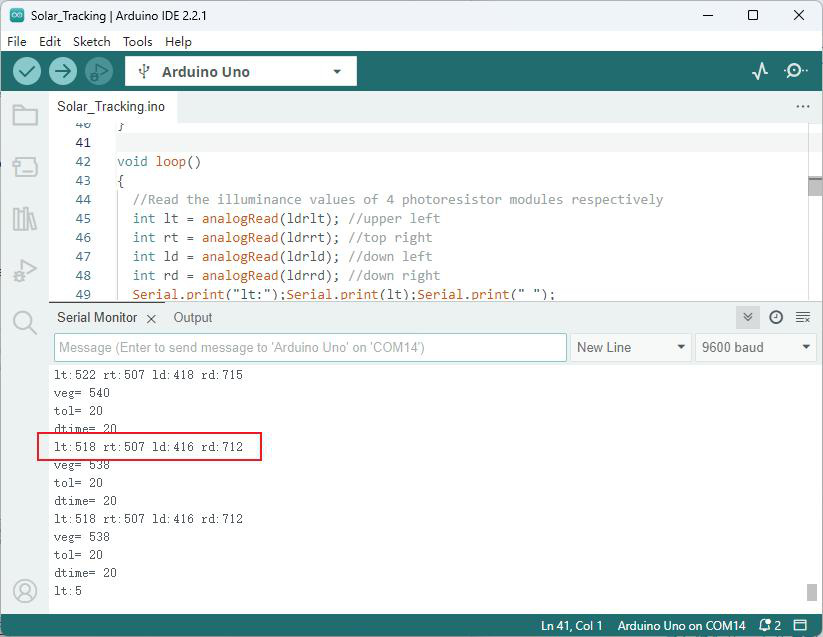The width and height of the screenshot is (823, 637).
Task: Open the Tools menu
Action: click(x=138, y=41)
